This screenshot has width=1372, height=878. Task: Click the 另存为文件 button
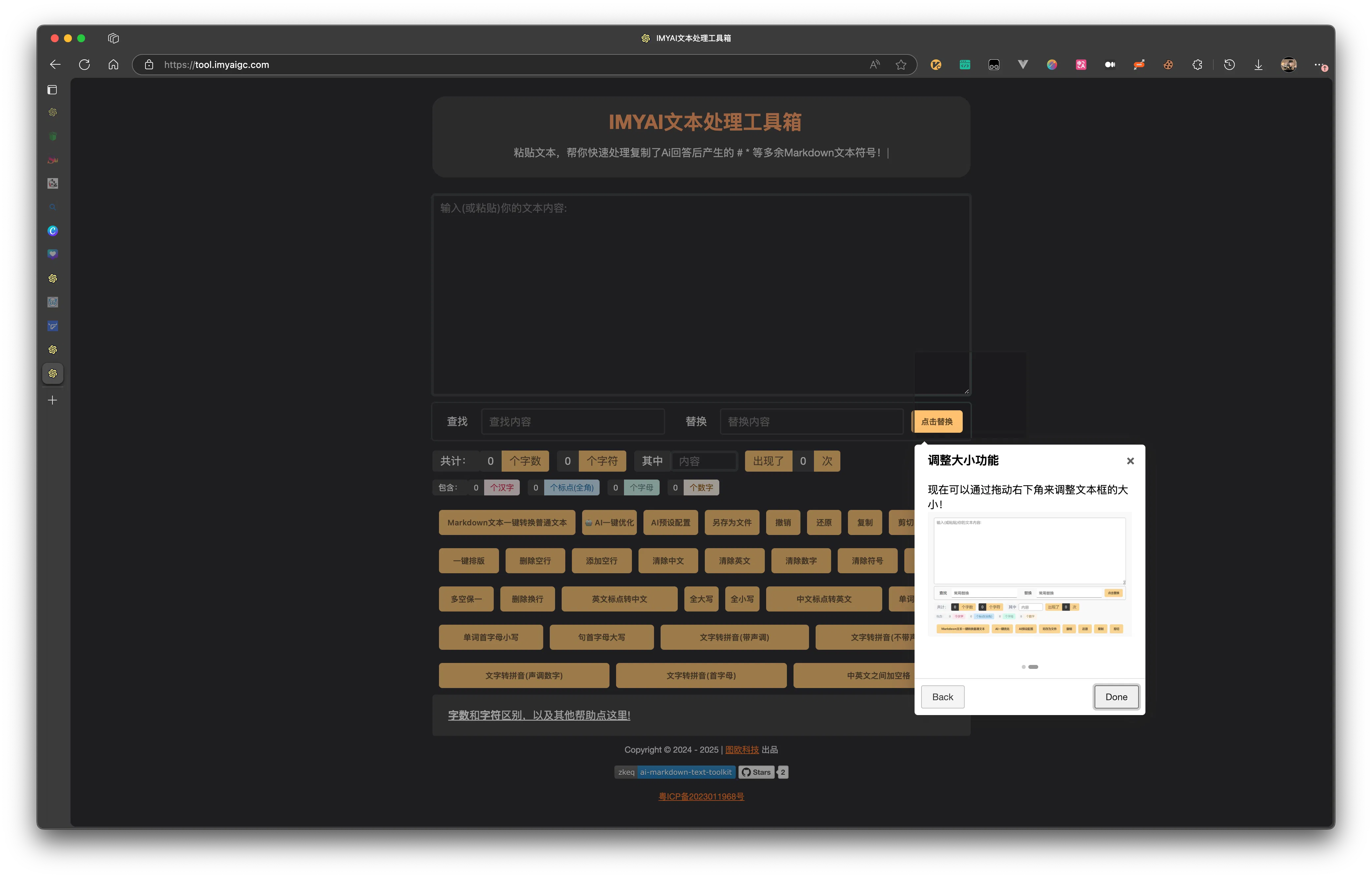click(732, 522)
